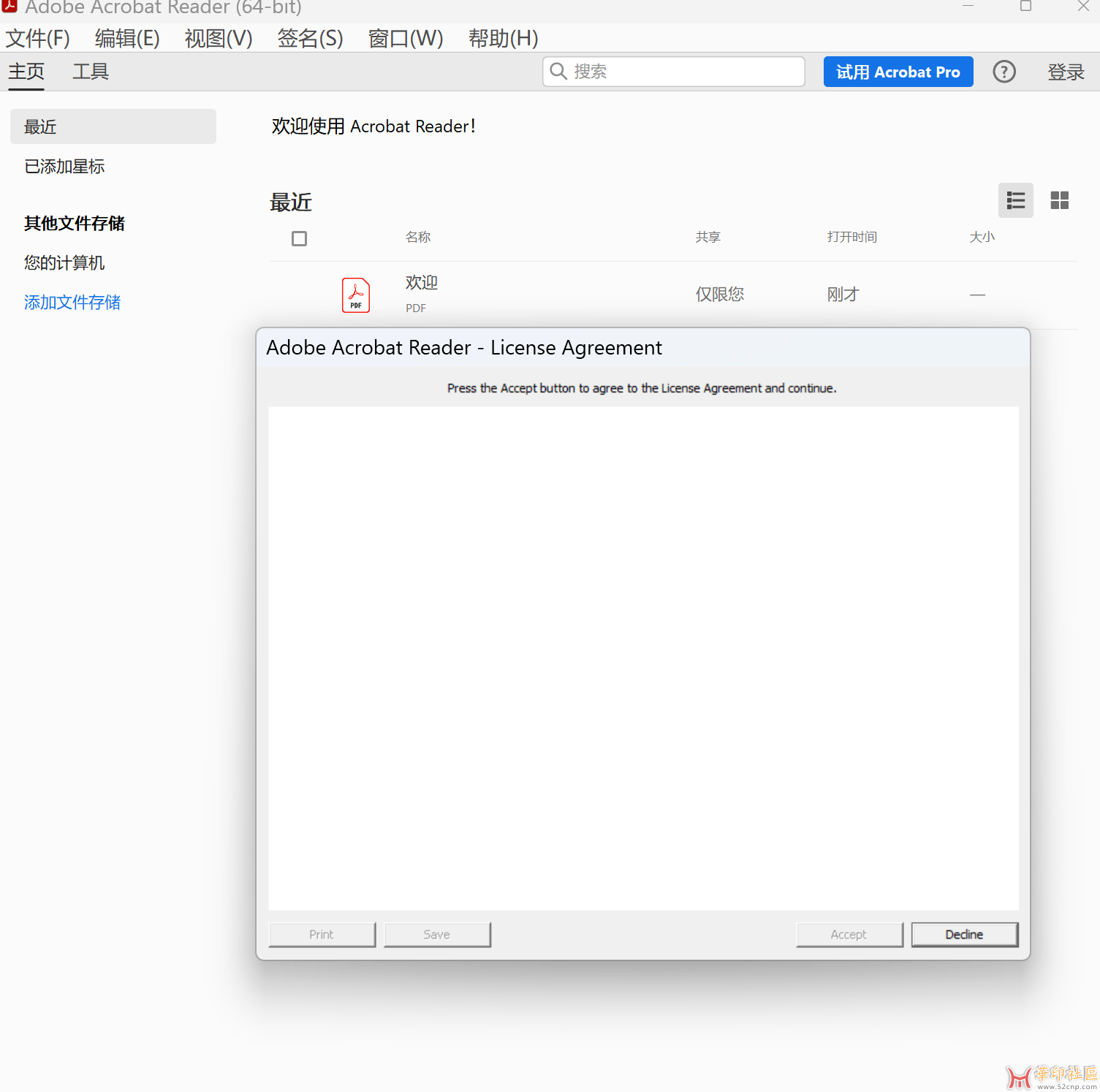Click the 共享 column header
The image size is (1100, 1092).
tap(708, 237)
